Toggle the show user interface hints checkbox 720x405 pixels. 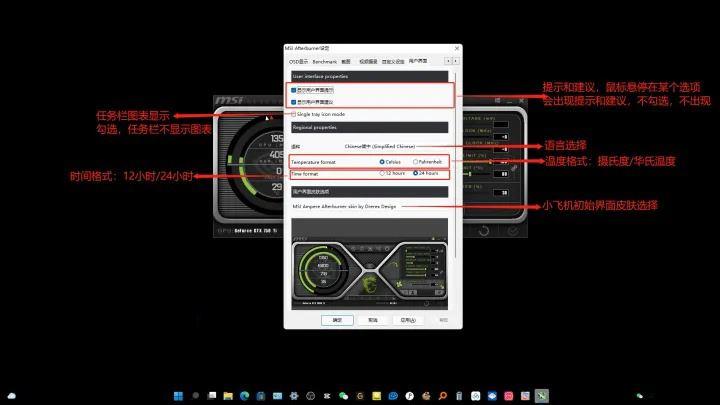click(x=293, y=102)
